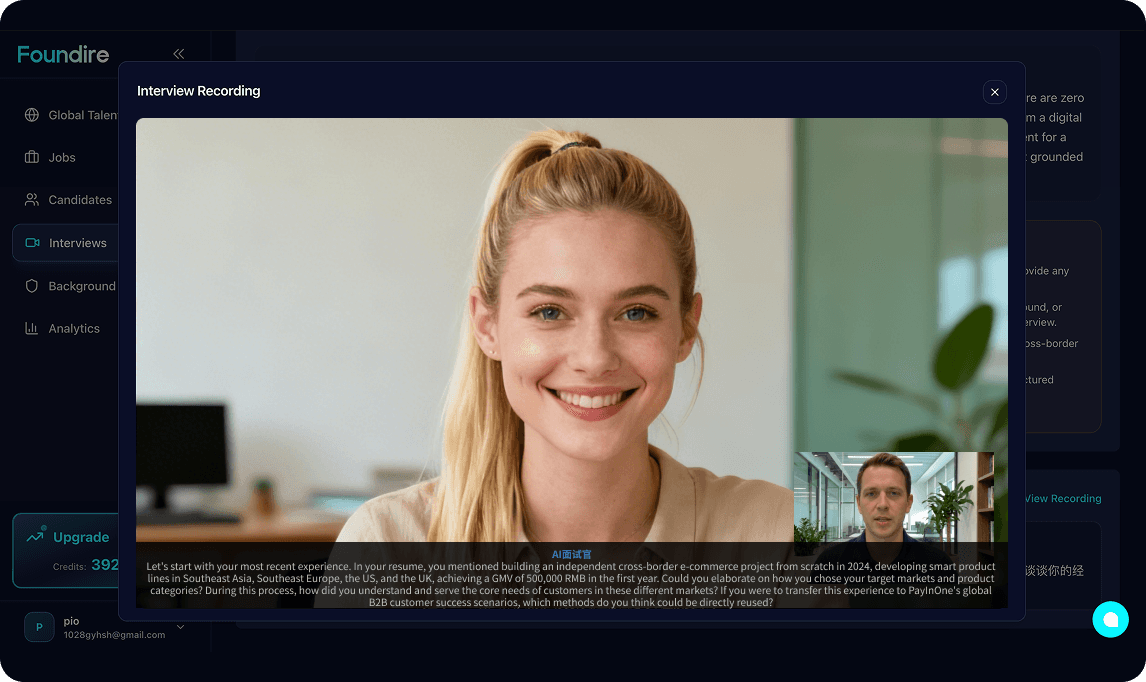Image resolution: width=1146 pixels, height=682 pixels.
Task: Click the Candidates people icon
Action: [31, 199]
